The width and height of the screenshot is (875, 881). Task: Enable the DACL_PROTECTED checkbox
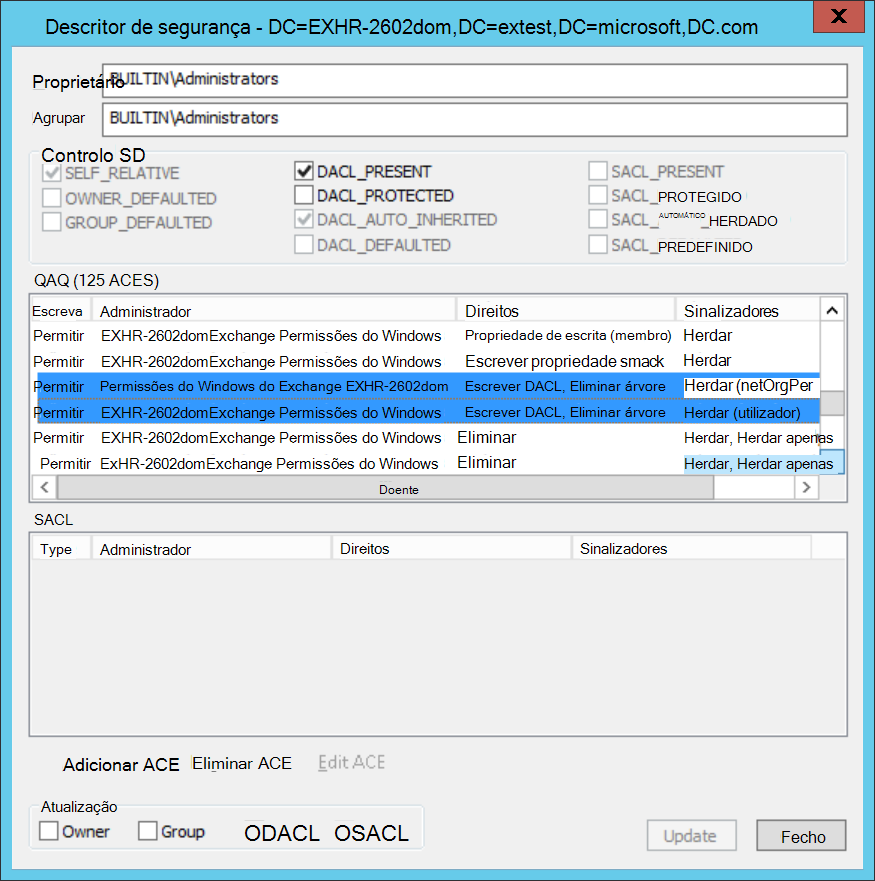click(303, 195)
